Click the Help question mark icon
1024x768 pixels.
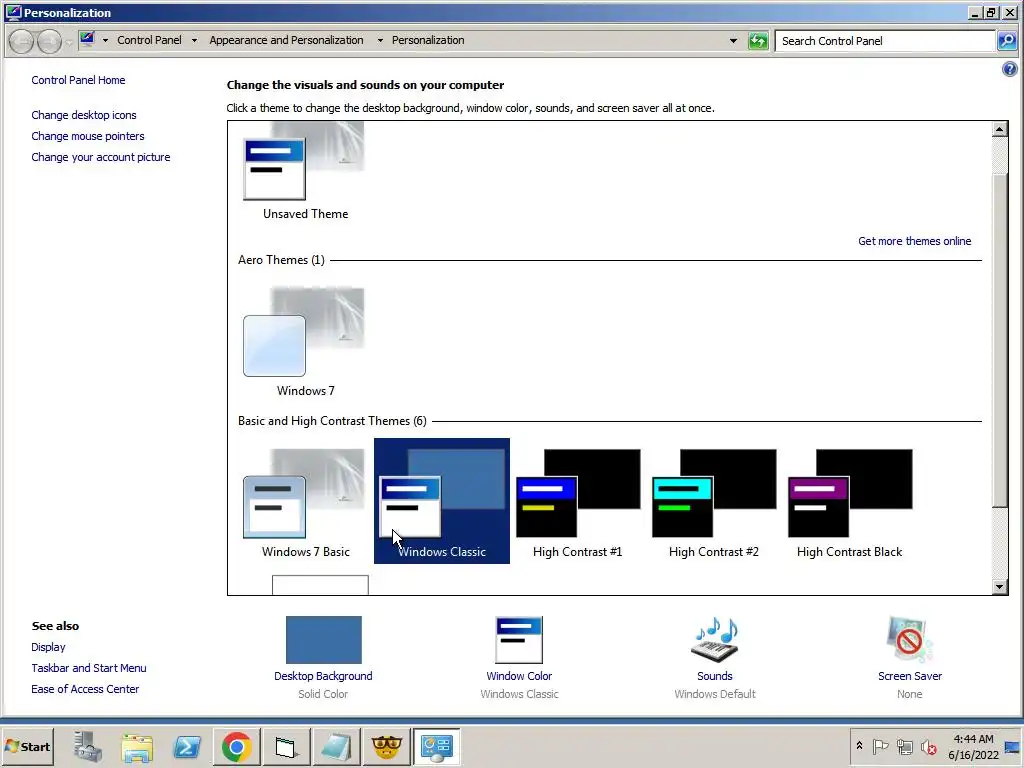(1009, 69)
